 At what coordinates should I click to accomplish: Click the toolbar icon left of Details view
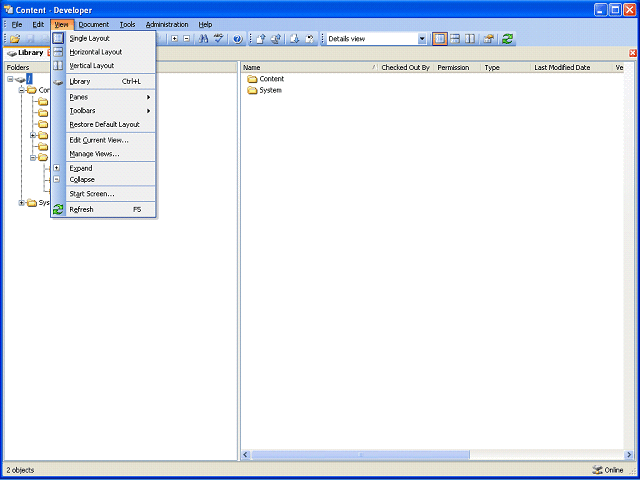310,39
